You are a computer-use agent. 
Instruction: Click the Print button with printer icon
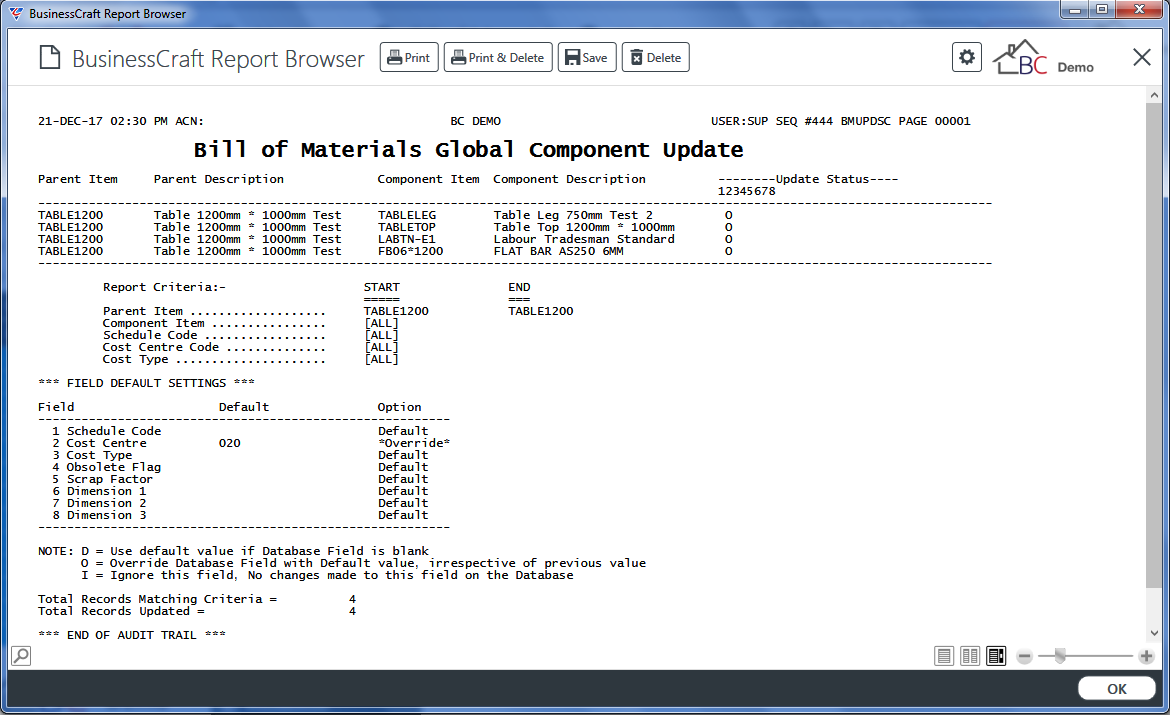click(x=409, y=57)
